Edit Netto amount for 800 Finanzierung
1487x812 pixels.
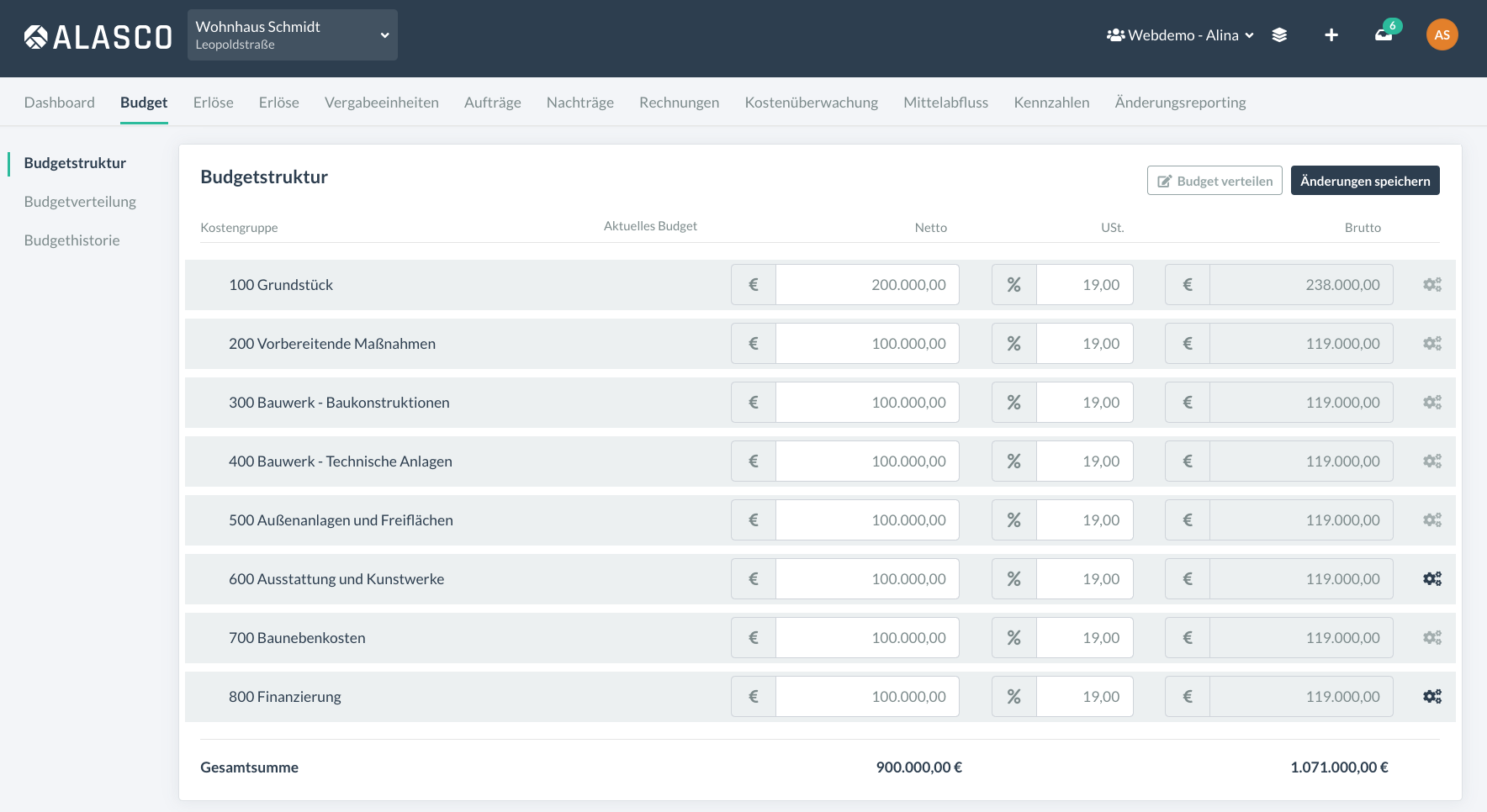(867, 697)
